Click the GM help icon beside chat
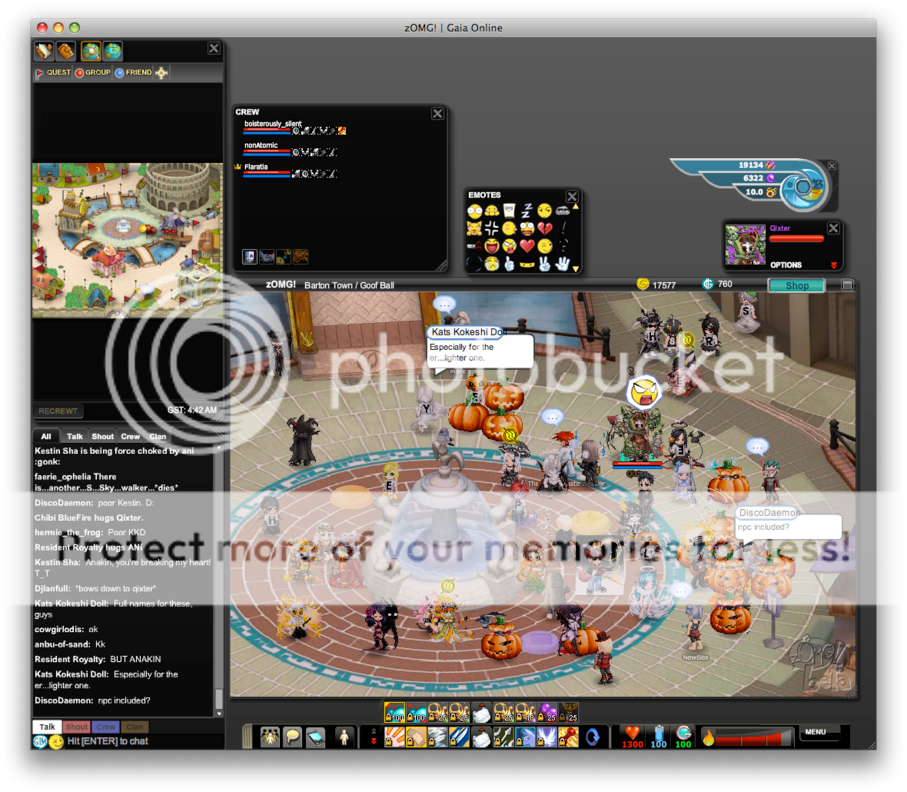 pos(40,742)
